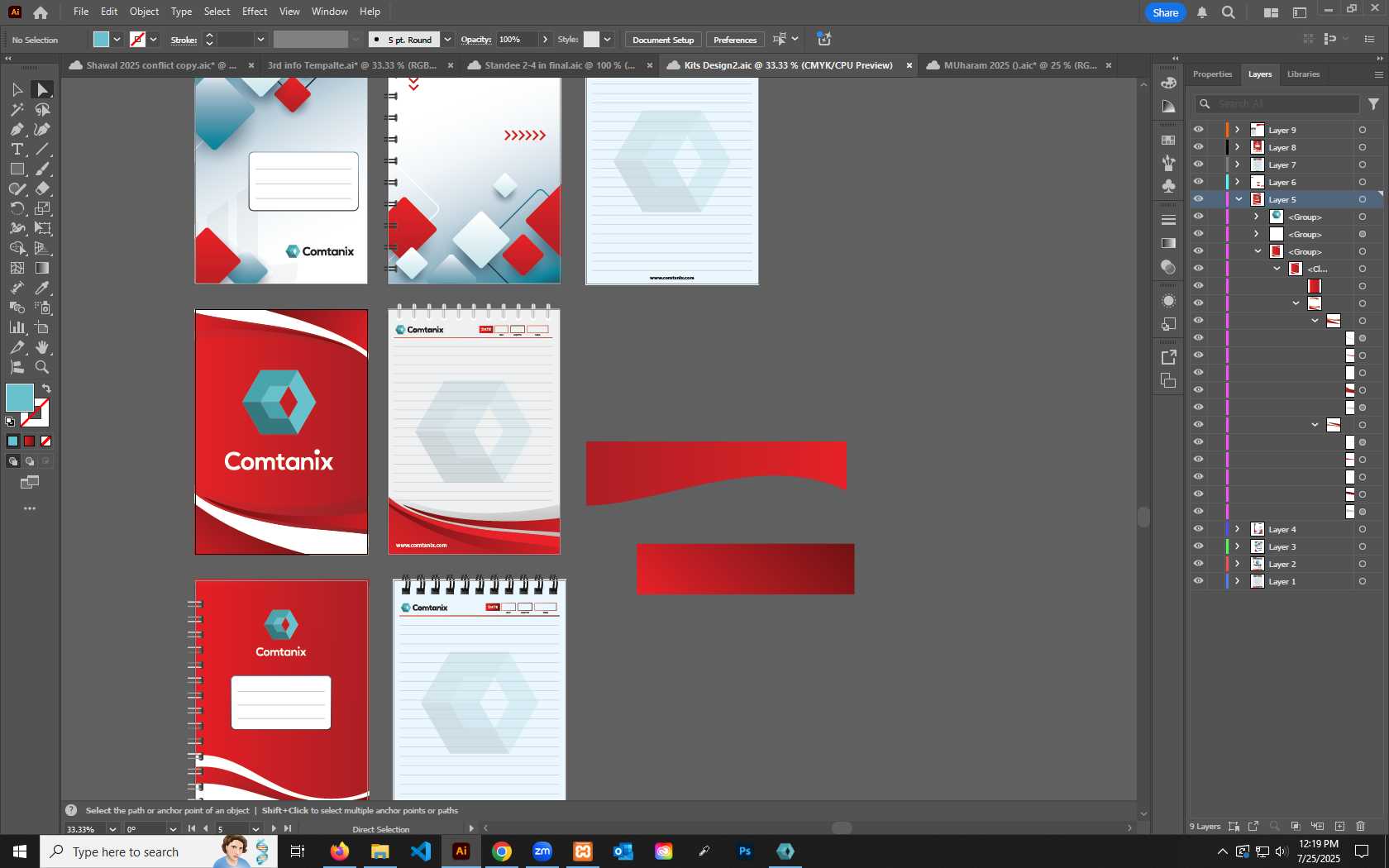Hide Layer 2 visibility eye
This screenshot has height=868, width=1389.
pyautogui.click(x=1198, y=564)
